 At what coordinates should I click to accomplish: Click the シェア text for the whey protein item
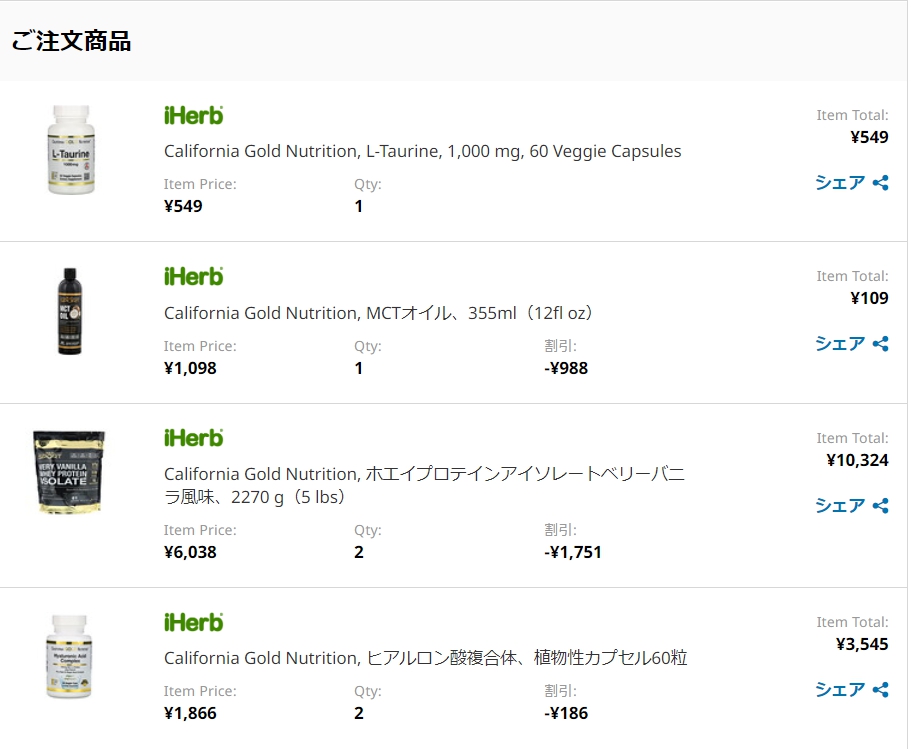[x=840, y=506]
